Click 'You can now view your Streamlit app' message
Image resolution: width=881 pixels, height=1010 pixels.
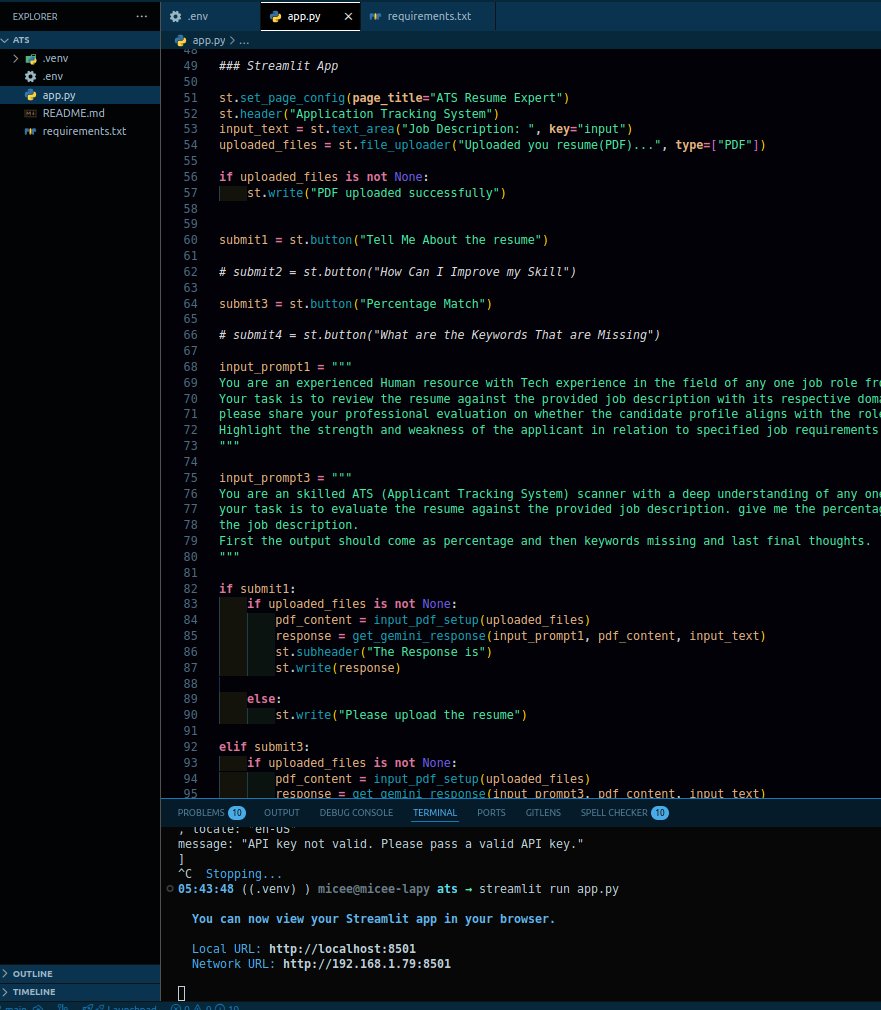(x=373, y=919)
